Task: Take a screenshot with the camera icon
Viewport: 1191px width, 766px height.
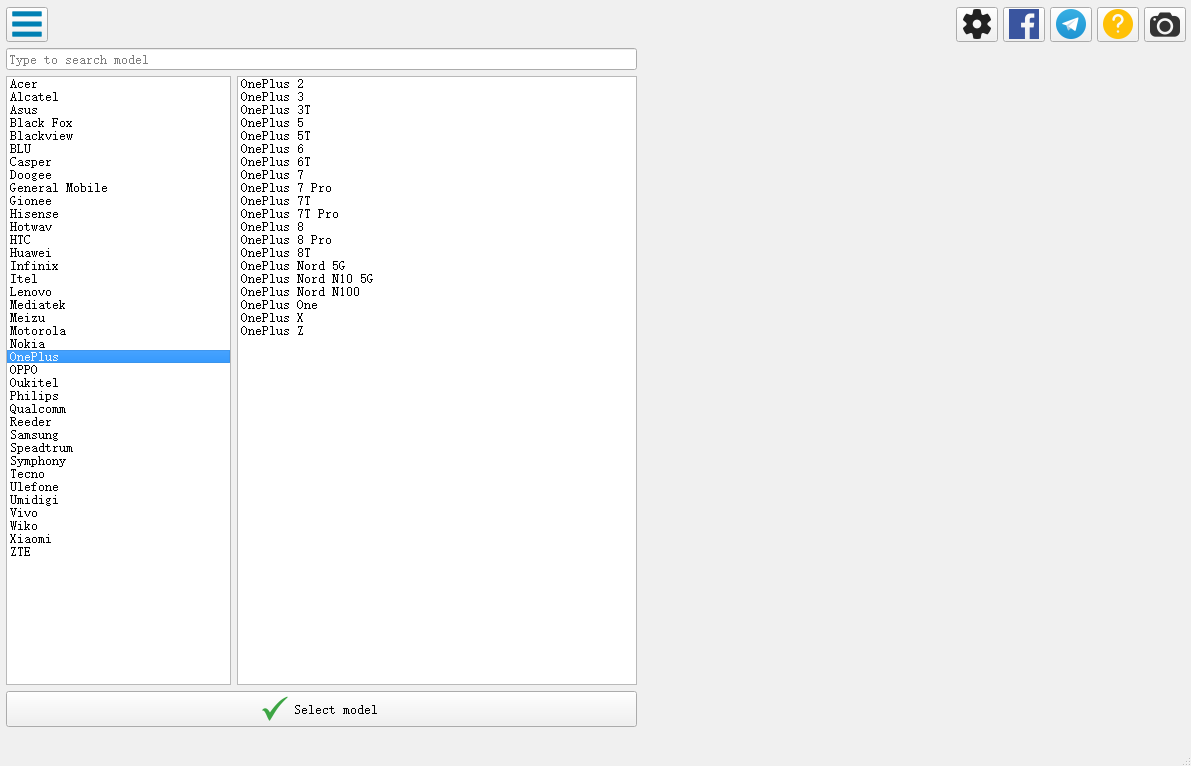Action: pos(1164,24)
